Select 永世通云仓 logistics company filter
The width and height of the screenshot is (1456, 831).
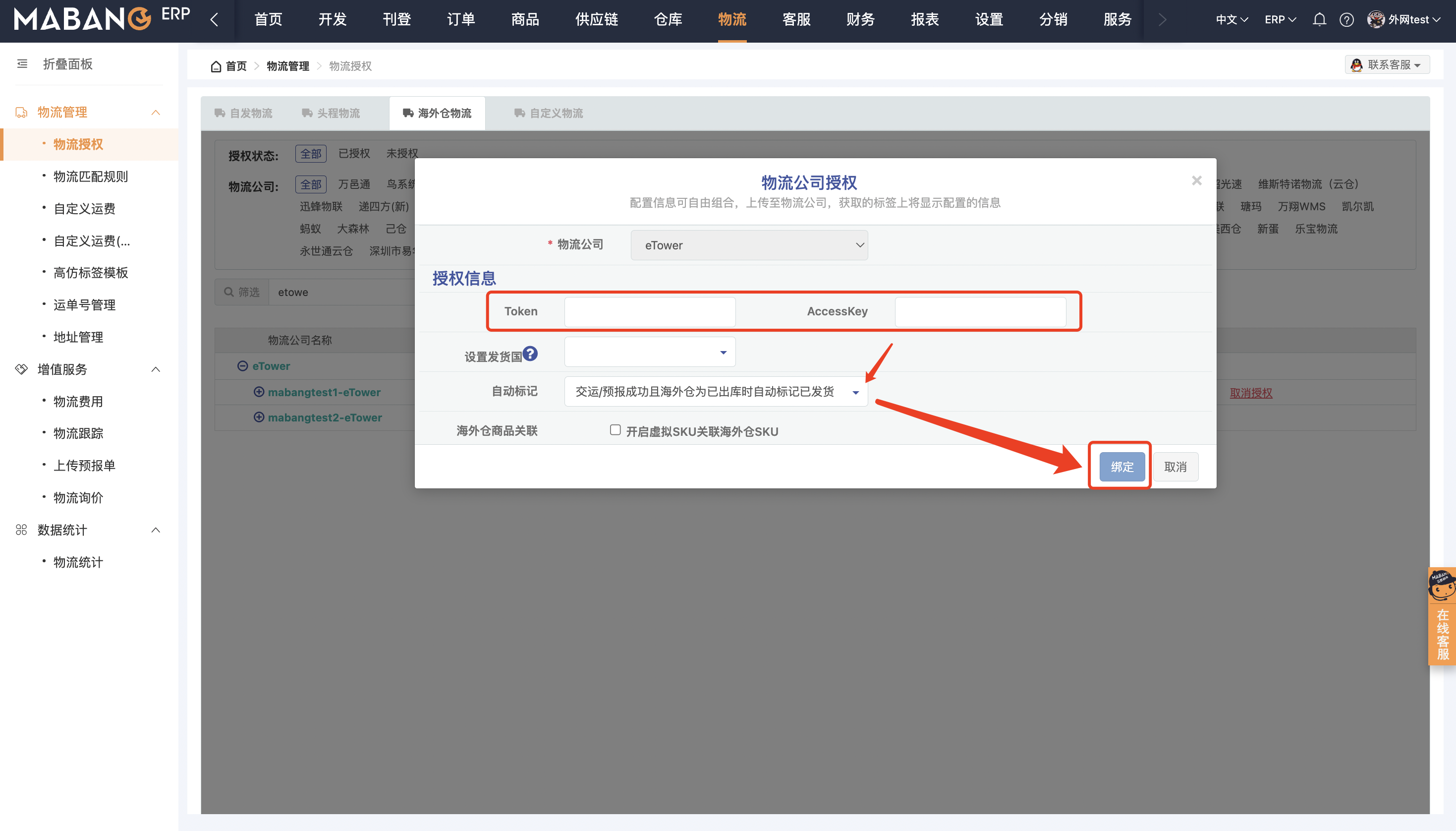(326, 251)
